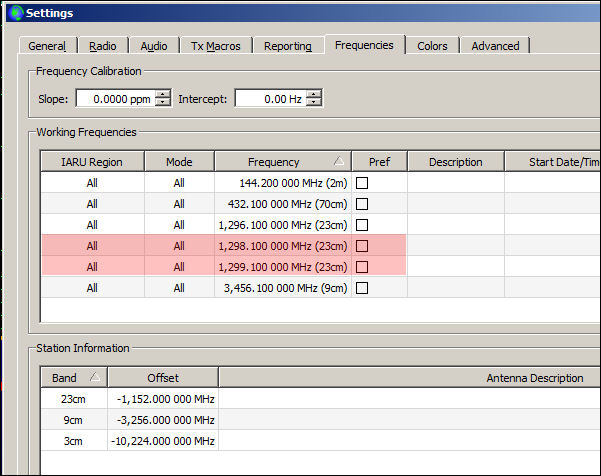This screenshot has height=476, width=601.
Task: Open the Radio tab
Action: 103,46
